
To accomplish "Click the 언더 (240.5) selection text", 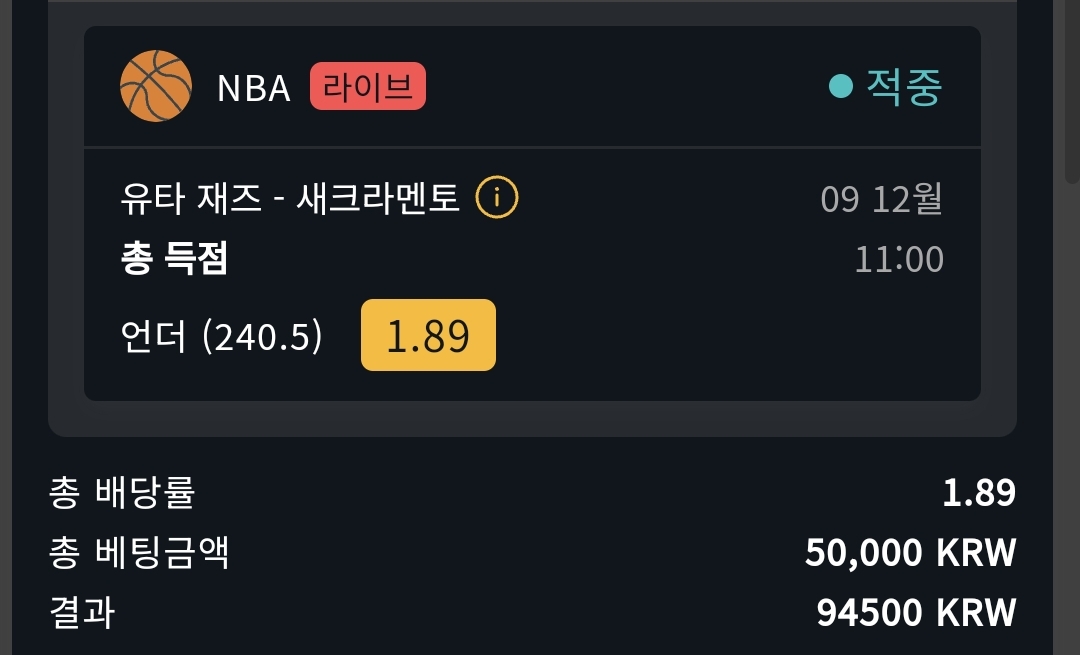I will 221,336.
